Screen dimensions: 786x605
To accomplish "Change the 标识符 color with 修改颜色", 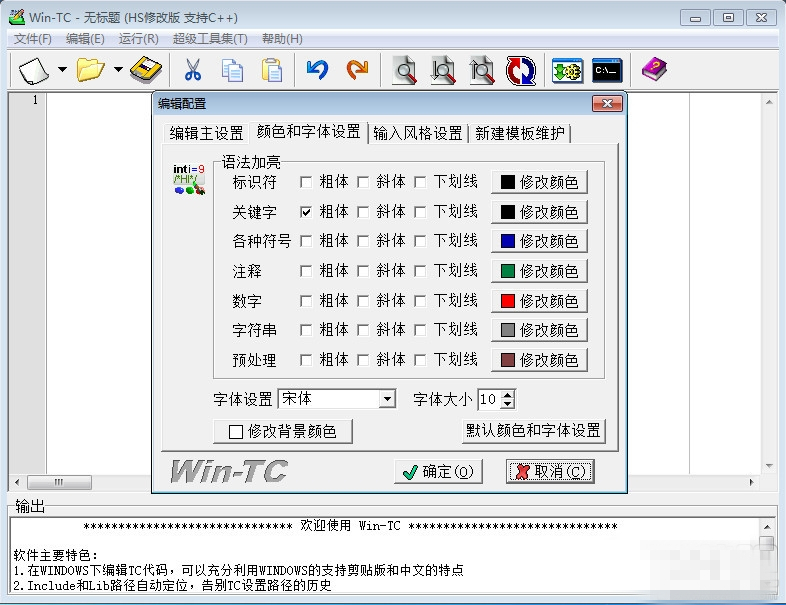I will (x=539, y=182).
